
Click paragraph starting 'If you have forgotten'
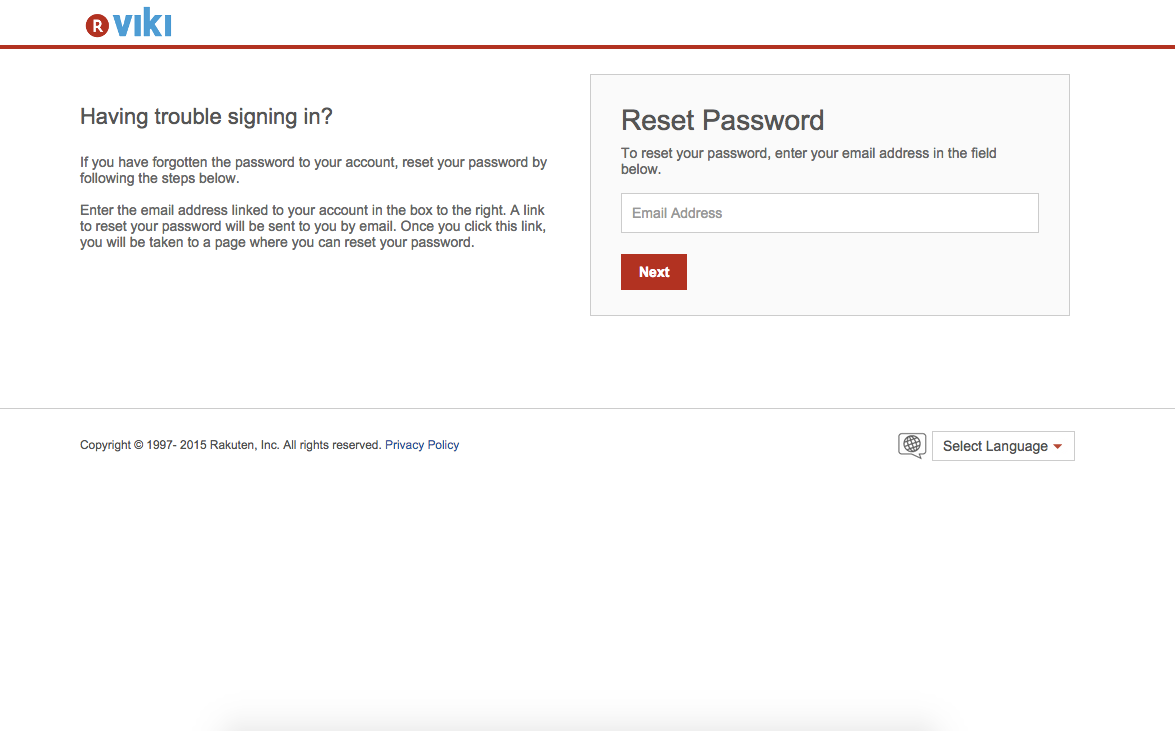[x=313, y=170]
